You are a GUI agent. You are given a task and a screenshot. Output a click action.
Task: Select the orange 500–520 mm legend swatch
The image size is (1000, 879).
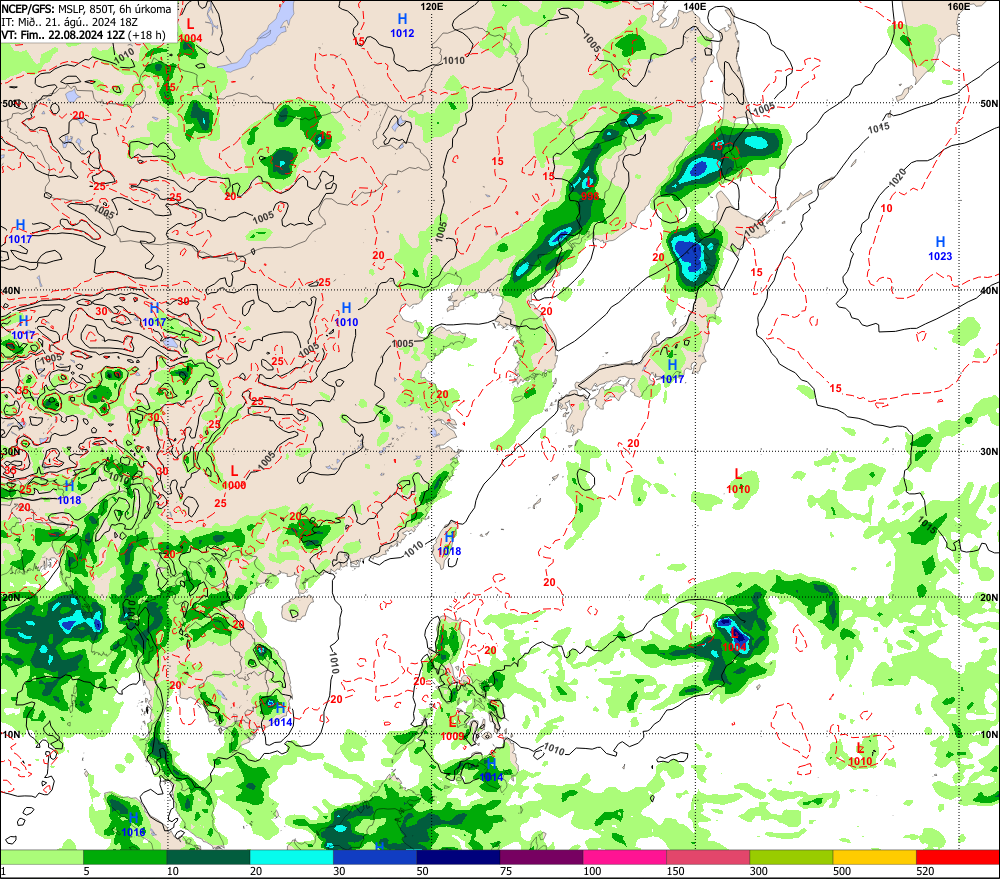point(874,857)
